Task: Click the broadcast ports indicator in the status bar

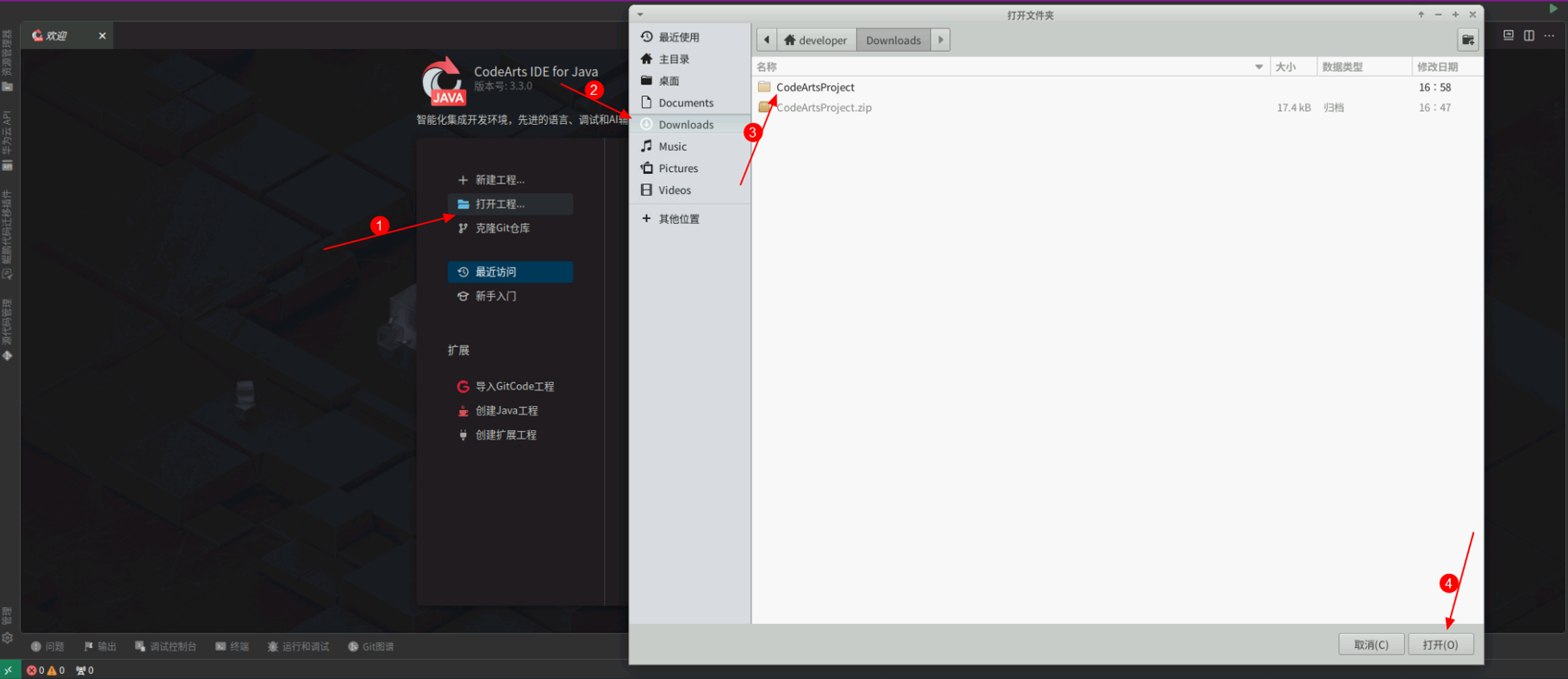Action: pos(84,670)
